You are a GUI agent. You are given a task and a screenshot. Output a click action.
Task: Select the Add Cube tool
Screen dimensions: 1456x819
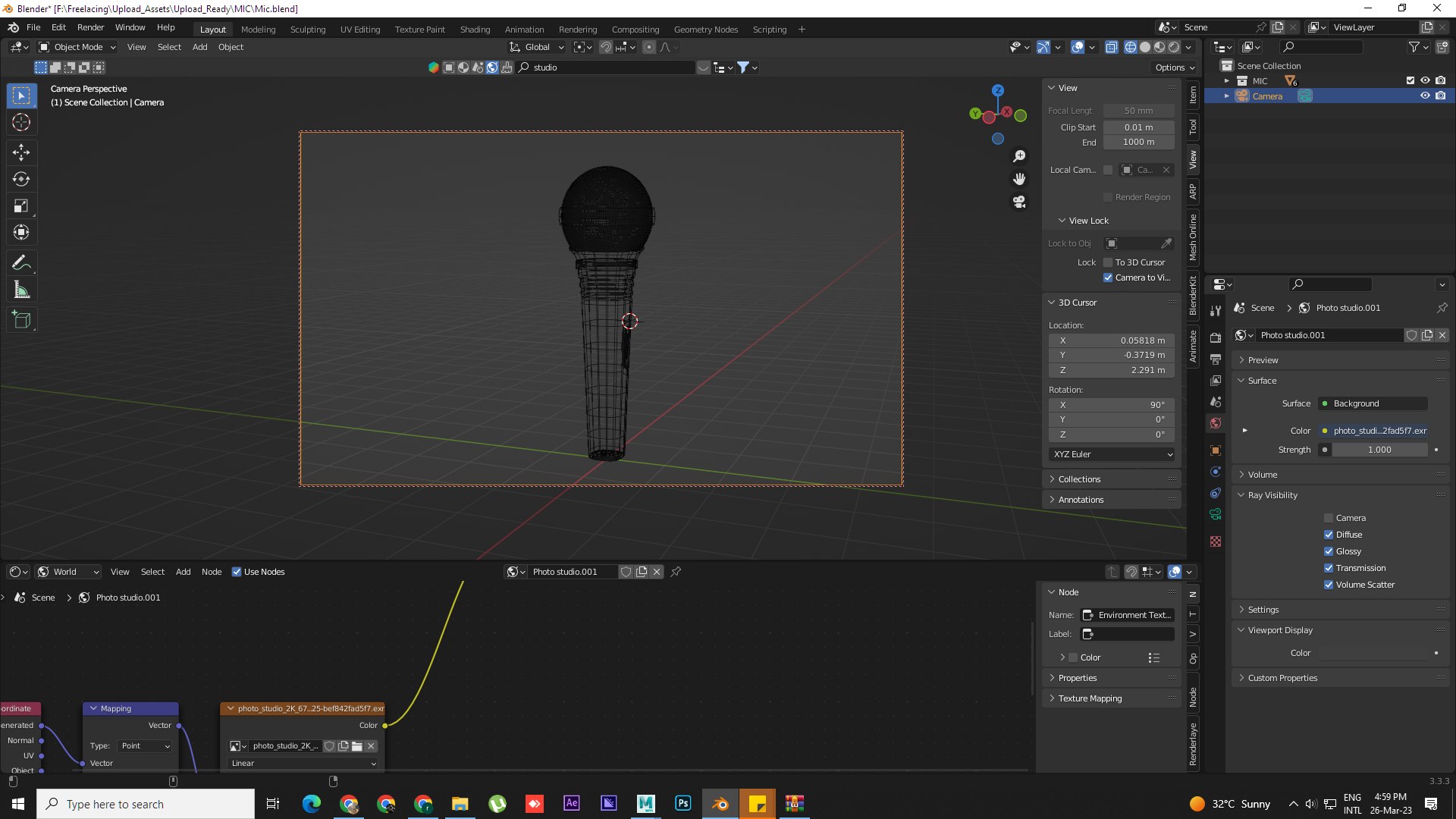point(21,320)
